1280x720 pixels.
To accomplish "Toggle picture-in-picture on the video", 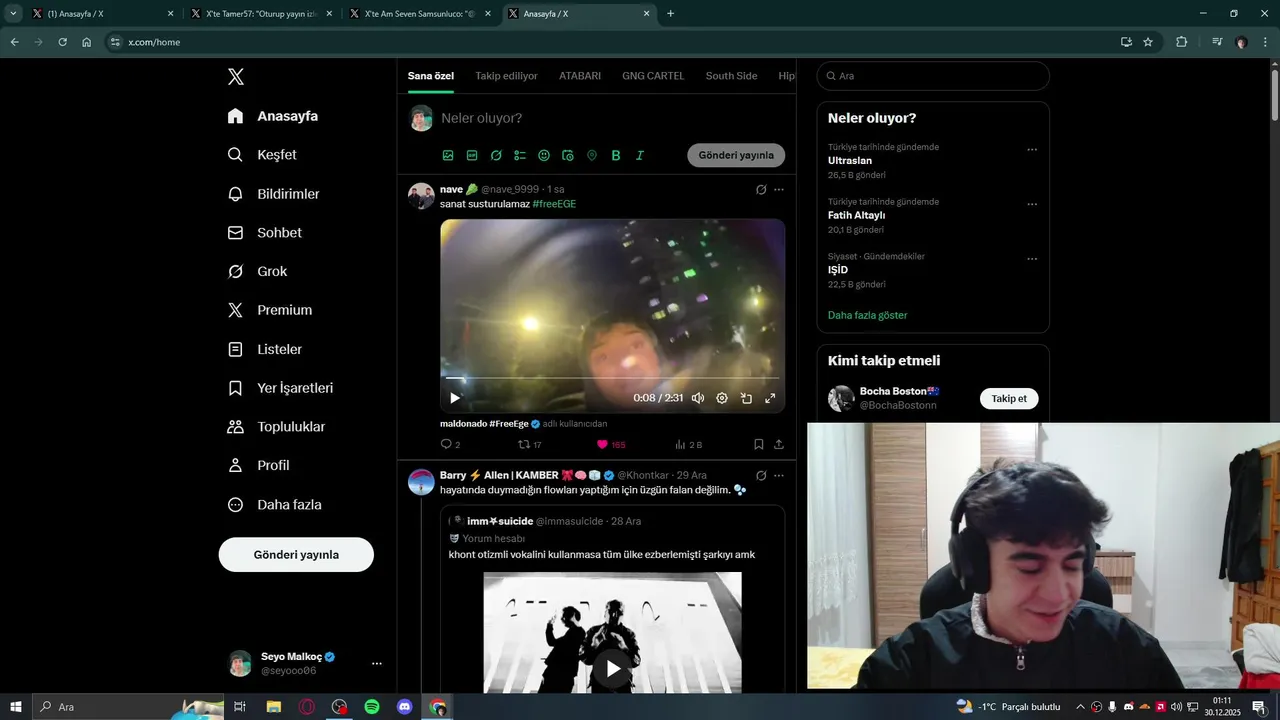I will pyautogui.click(x=746, y=398).
